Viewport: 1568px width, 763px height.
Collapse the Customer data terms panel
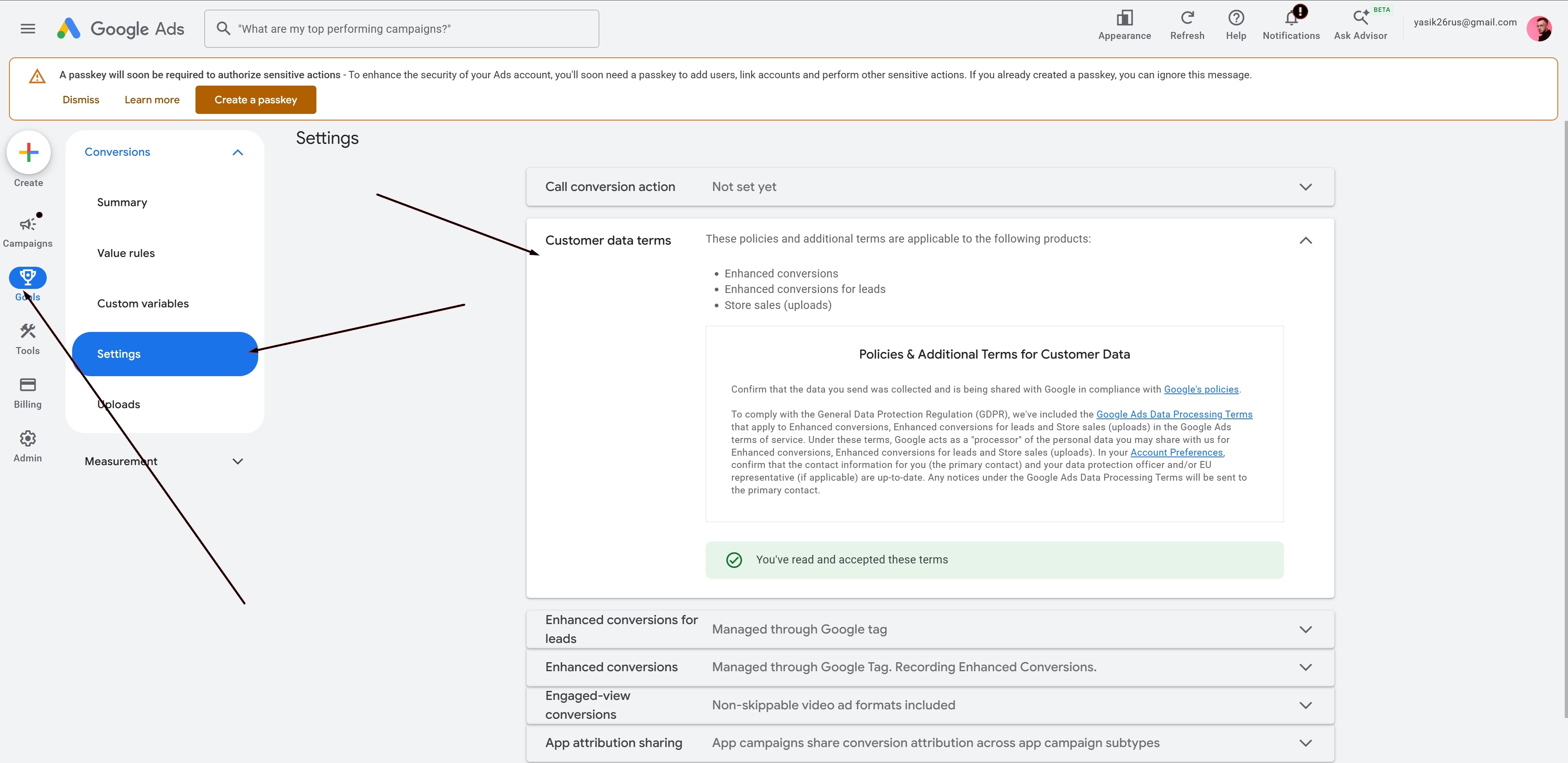point(1306,241)
